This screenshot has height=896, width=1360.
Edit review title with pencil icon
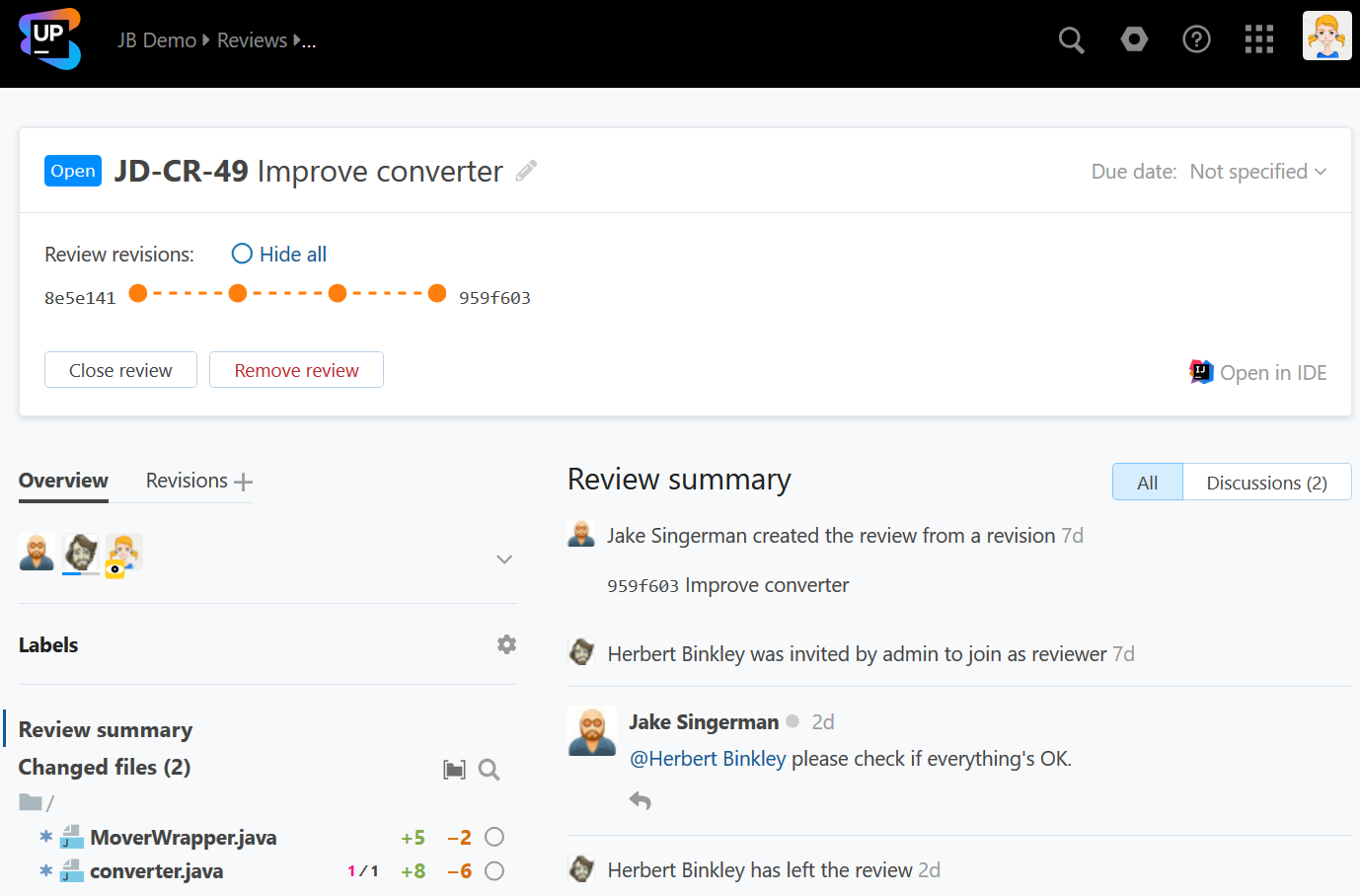point(527,171)
